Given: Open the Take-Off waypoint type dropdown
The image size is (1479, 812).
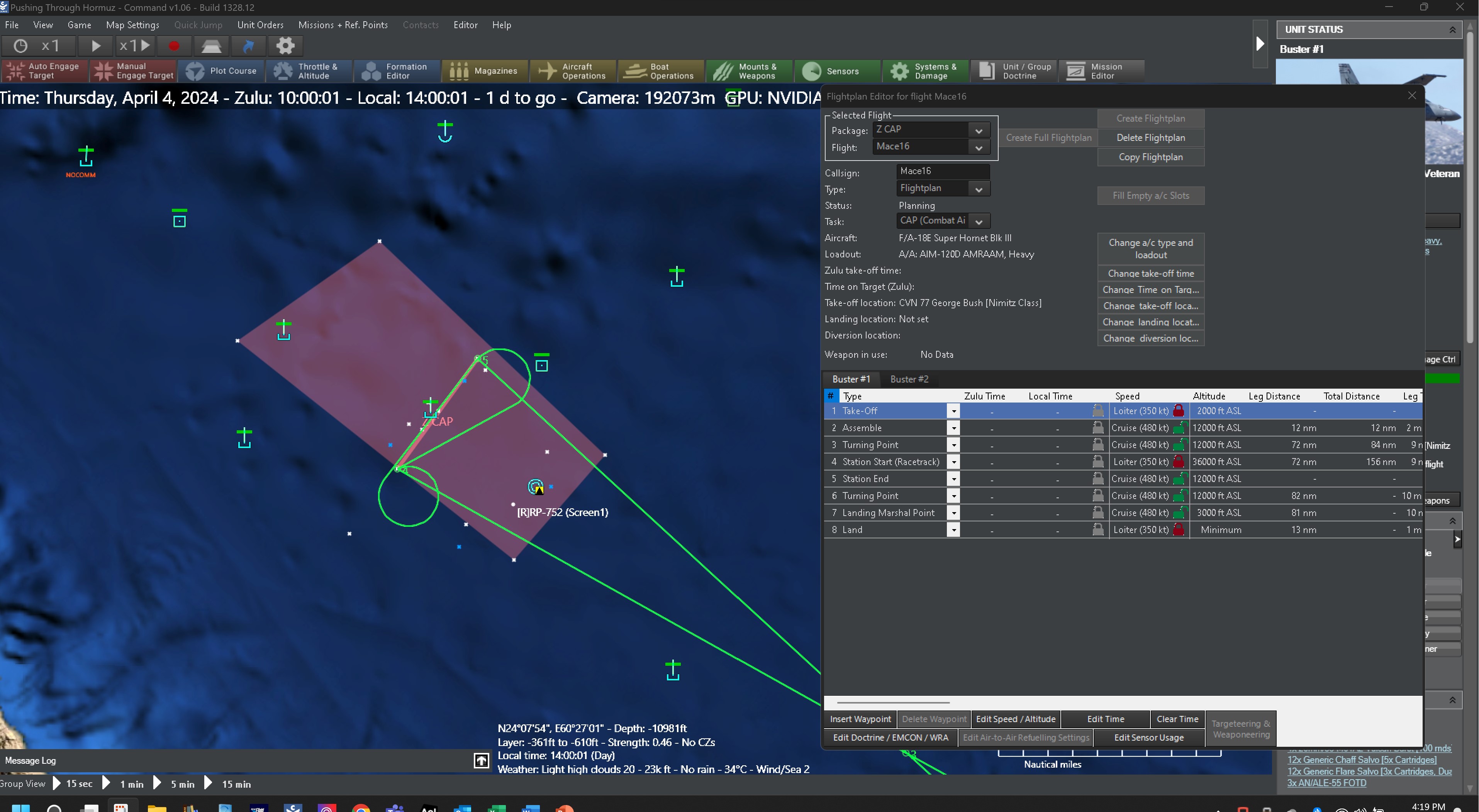Looking at the screenshot, I should (x=954, y=411).
